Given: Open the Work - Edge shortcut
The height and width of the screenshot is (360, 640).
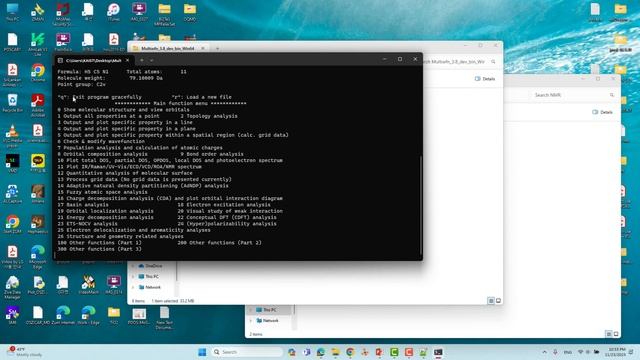Looking at the screenshot, I should click(x=88, y=315).
